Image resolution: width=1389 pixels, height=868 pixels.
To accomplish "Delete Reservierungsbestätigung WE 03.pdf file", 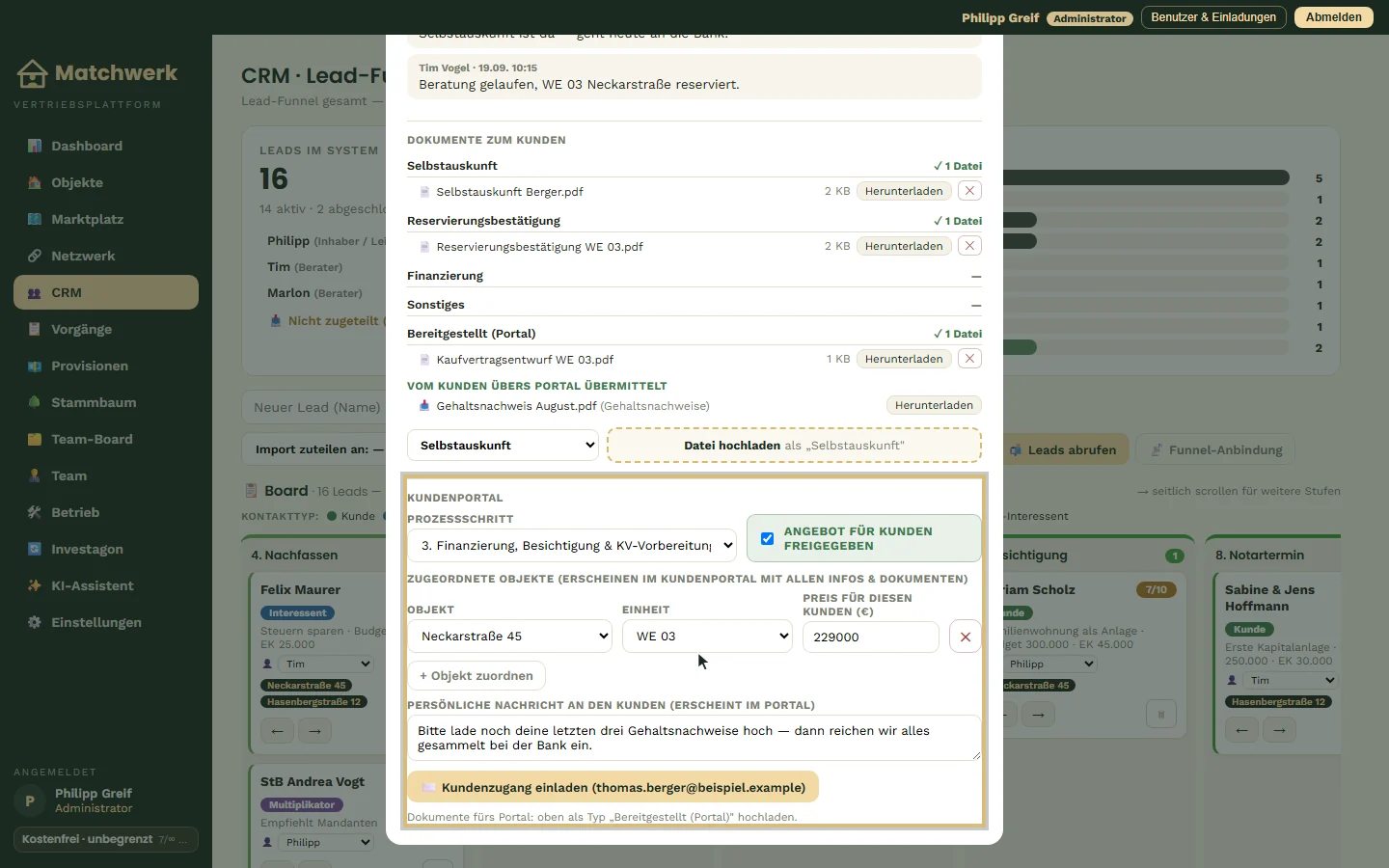I will [x=969, y=246].
